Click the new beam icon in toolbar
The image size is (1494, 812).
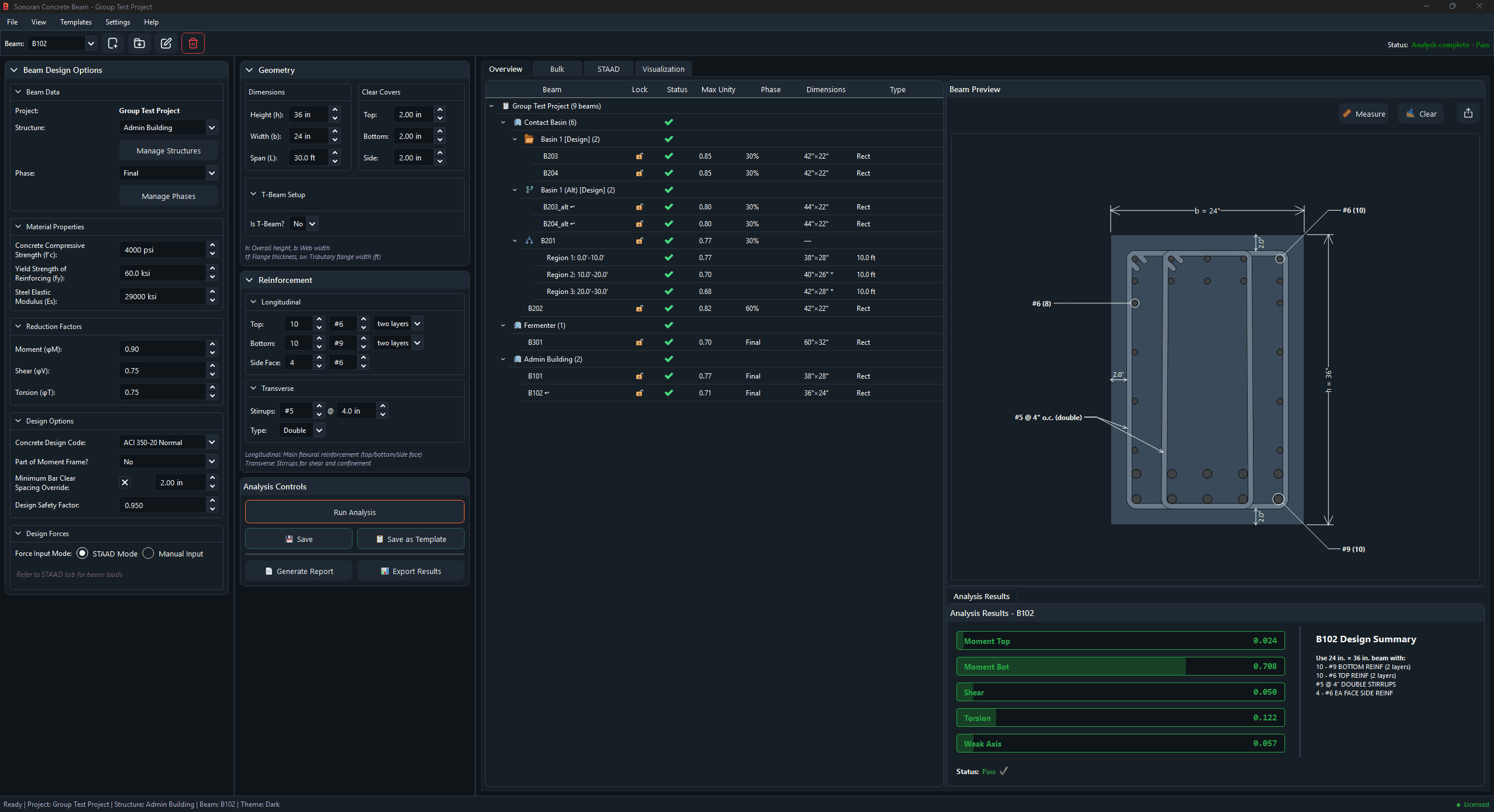coord(113,43)
